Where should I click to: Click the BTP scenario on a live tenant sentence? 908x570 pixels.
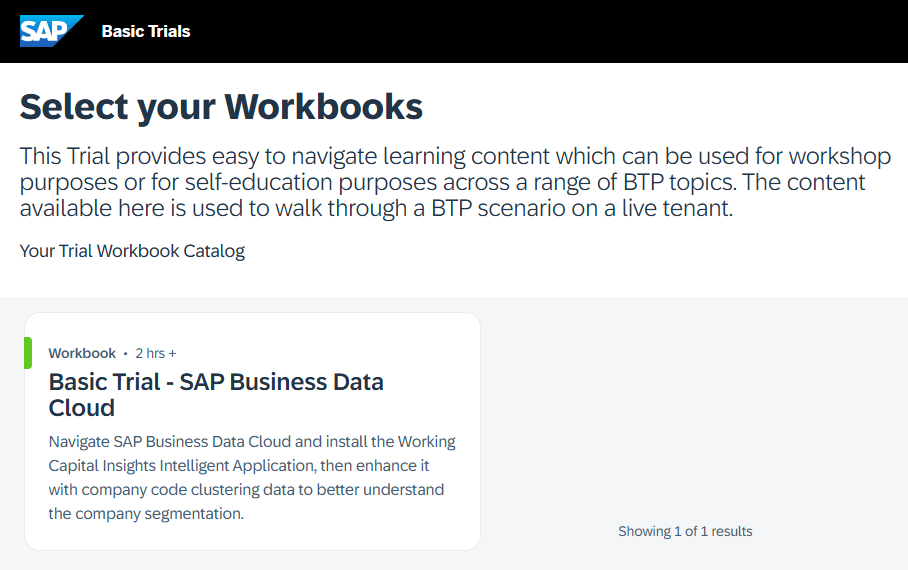pos(582,208)
